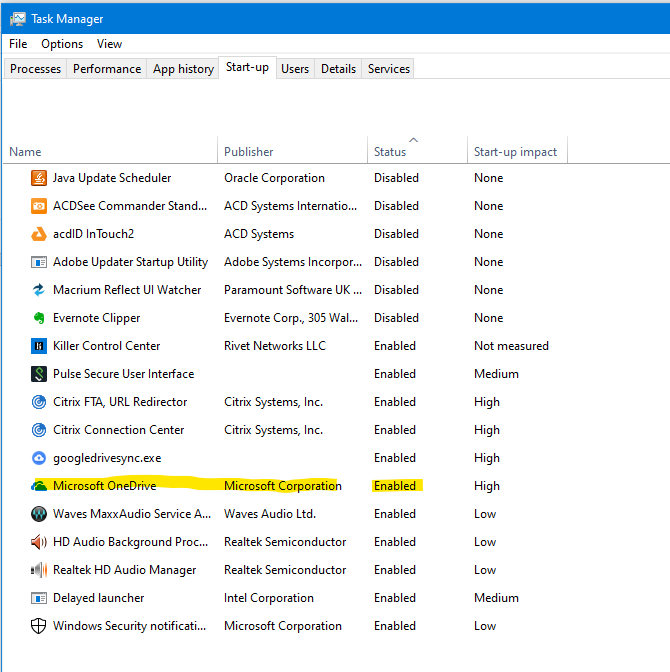Click the Paramount Software UK publisher cell
Screen dimensions: 670x672
click(293, 290)
